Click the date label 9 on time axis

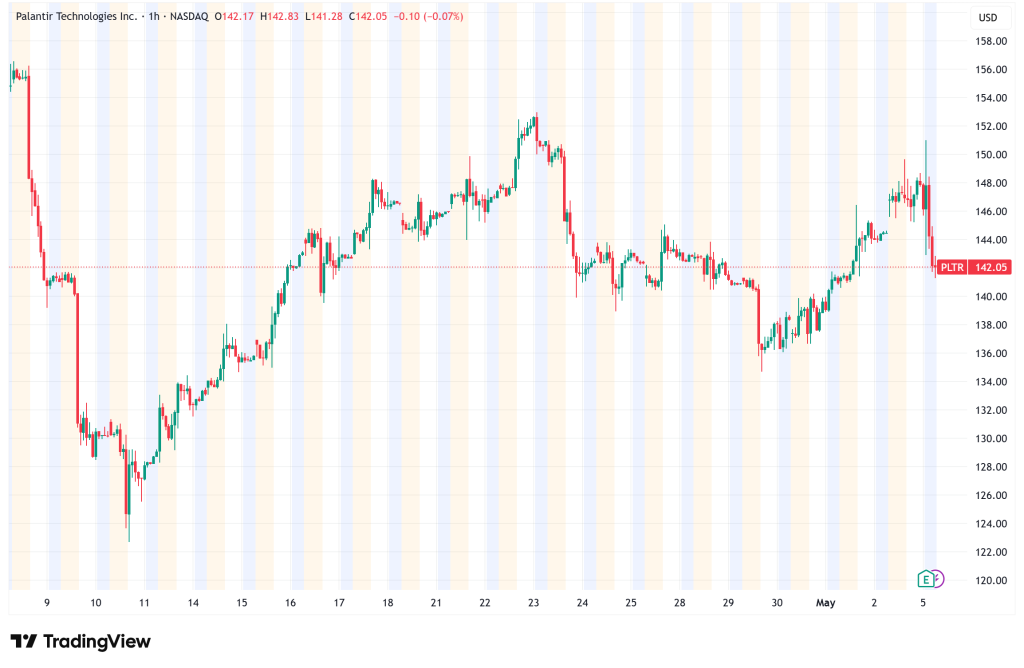(x=47, y=603)
